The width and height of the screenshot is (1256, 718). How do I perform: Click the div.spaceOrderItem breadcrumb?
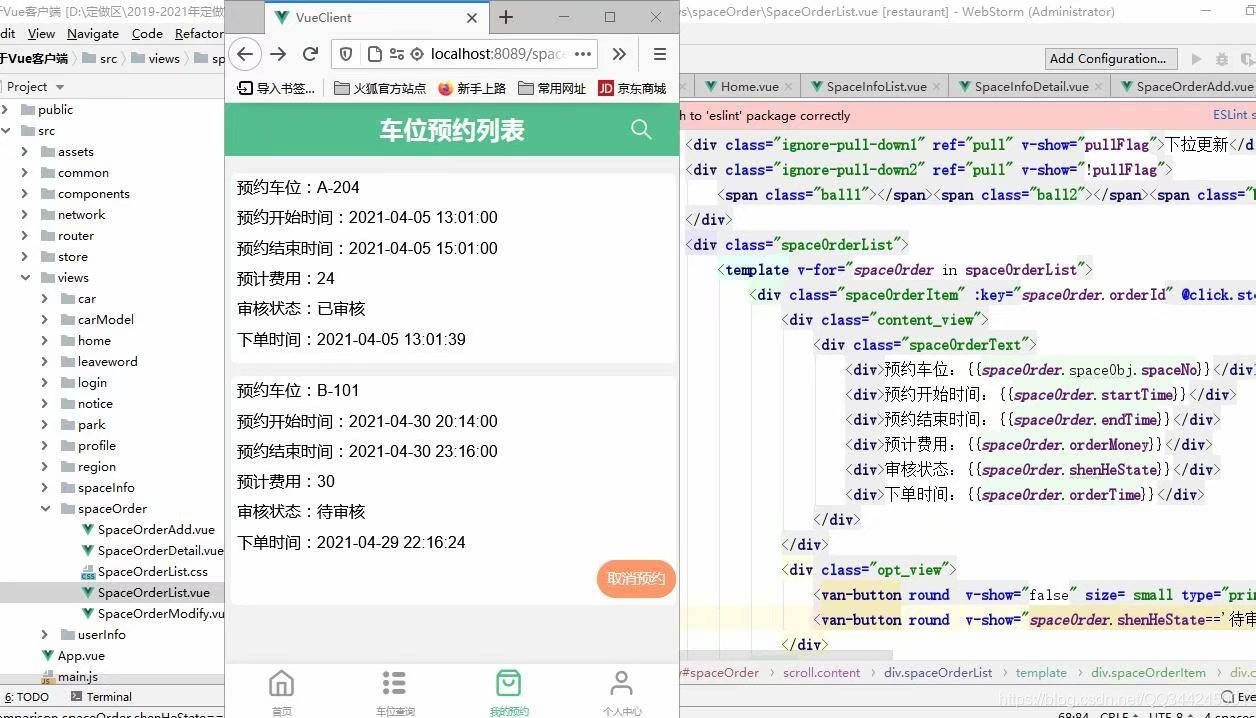tap(1148, 672)
